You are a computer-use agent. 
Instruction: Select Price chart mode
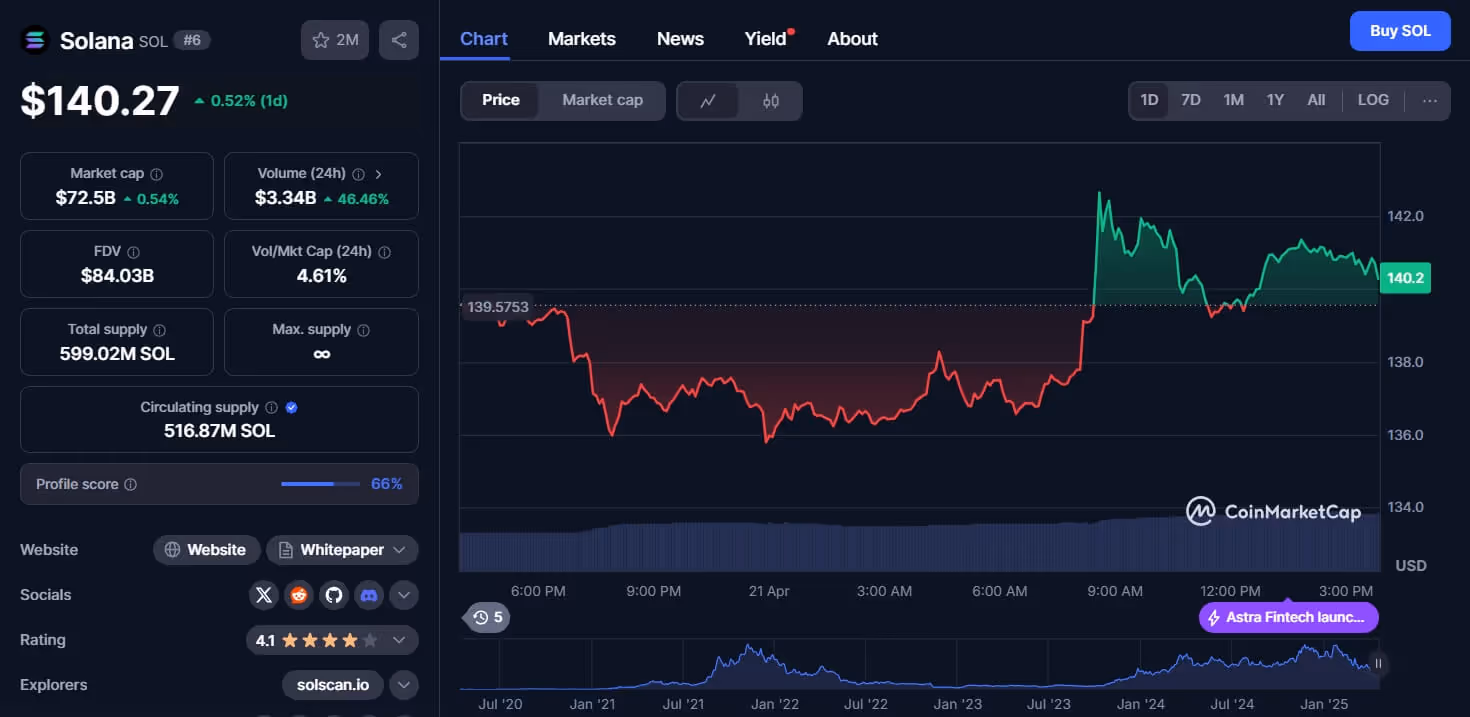pyautogui.click(x=500, y=100)
